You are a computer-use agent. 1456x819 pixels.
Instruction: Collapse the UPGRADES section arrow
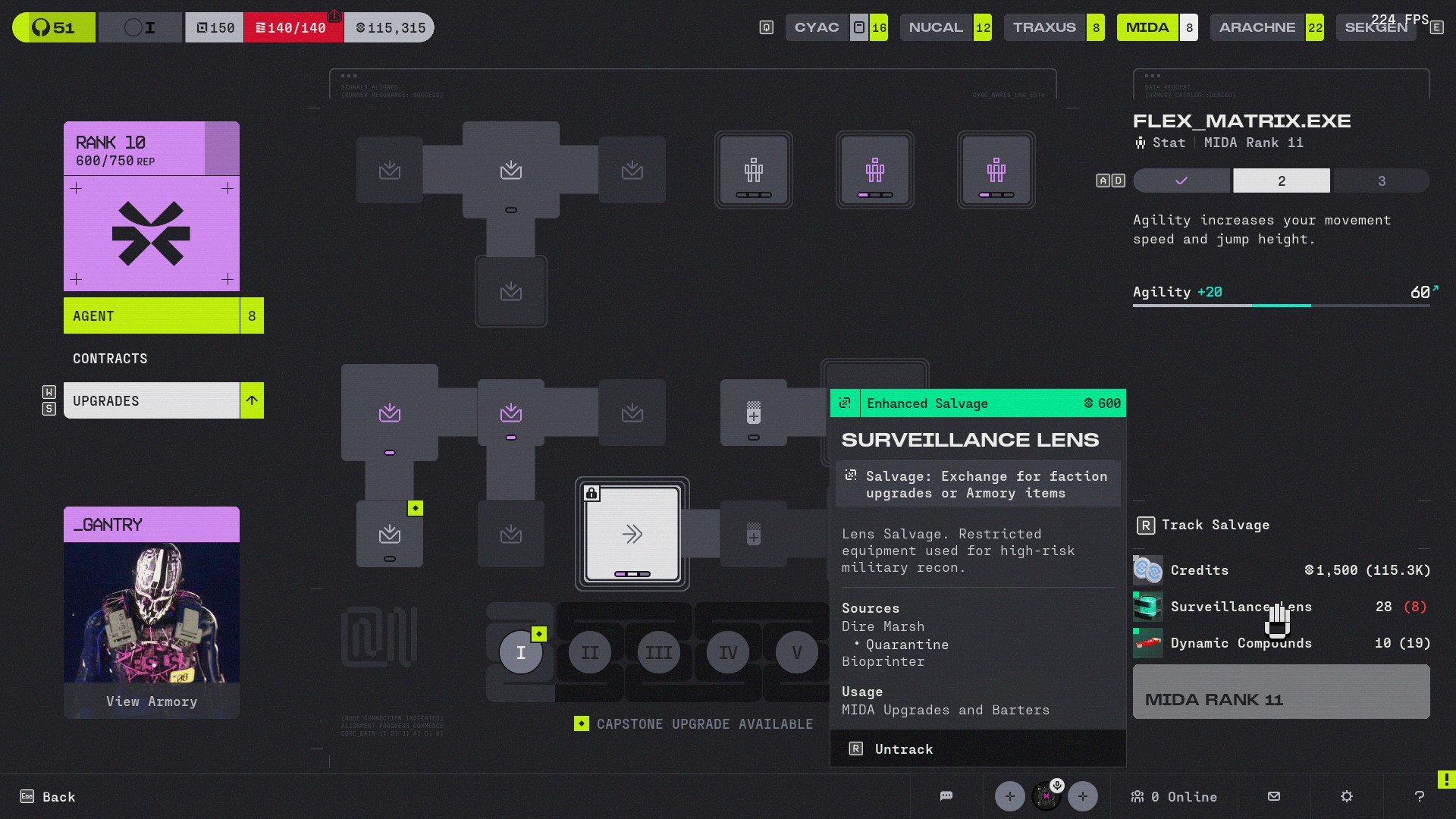point(252,400)
